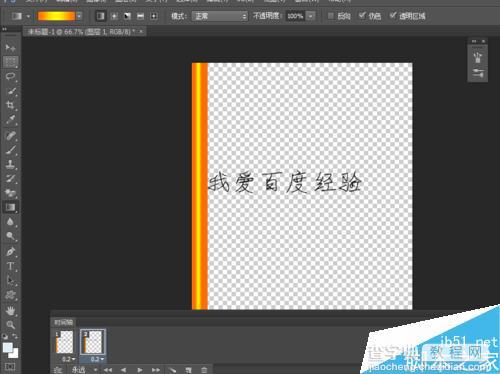The height and width of the screenshot is (374, 500).
Task: Set frame 1 delay time dropdown
Action: tap(68, 359)
